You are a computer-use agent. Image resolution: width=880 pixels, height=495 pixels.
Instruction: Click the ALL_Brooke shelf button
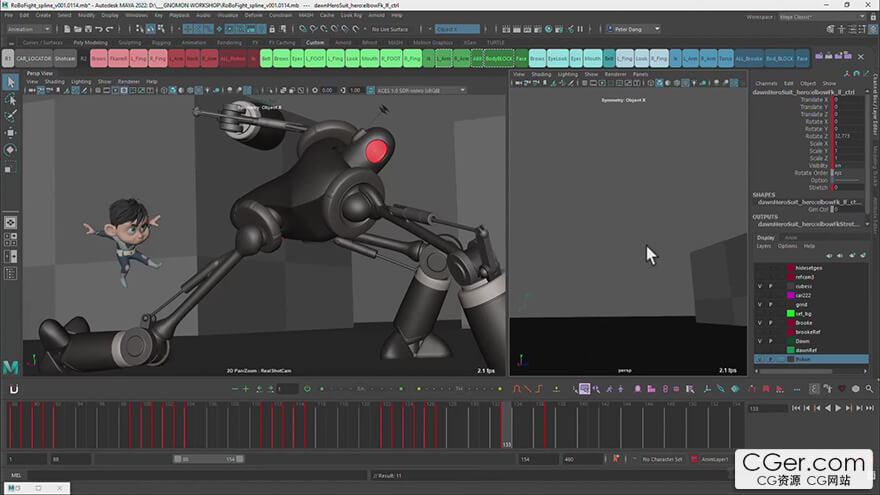click(749, 58)
